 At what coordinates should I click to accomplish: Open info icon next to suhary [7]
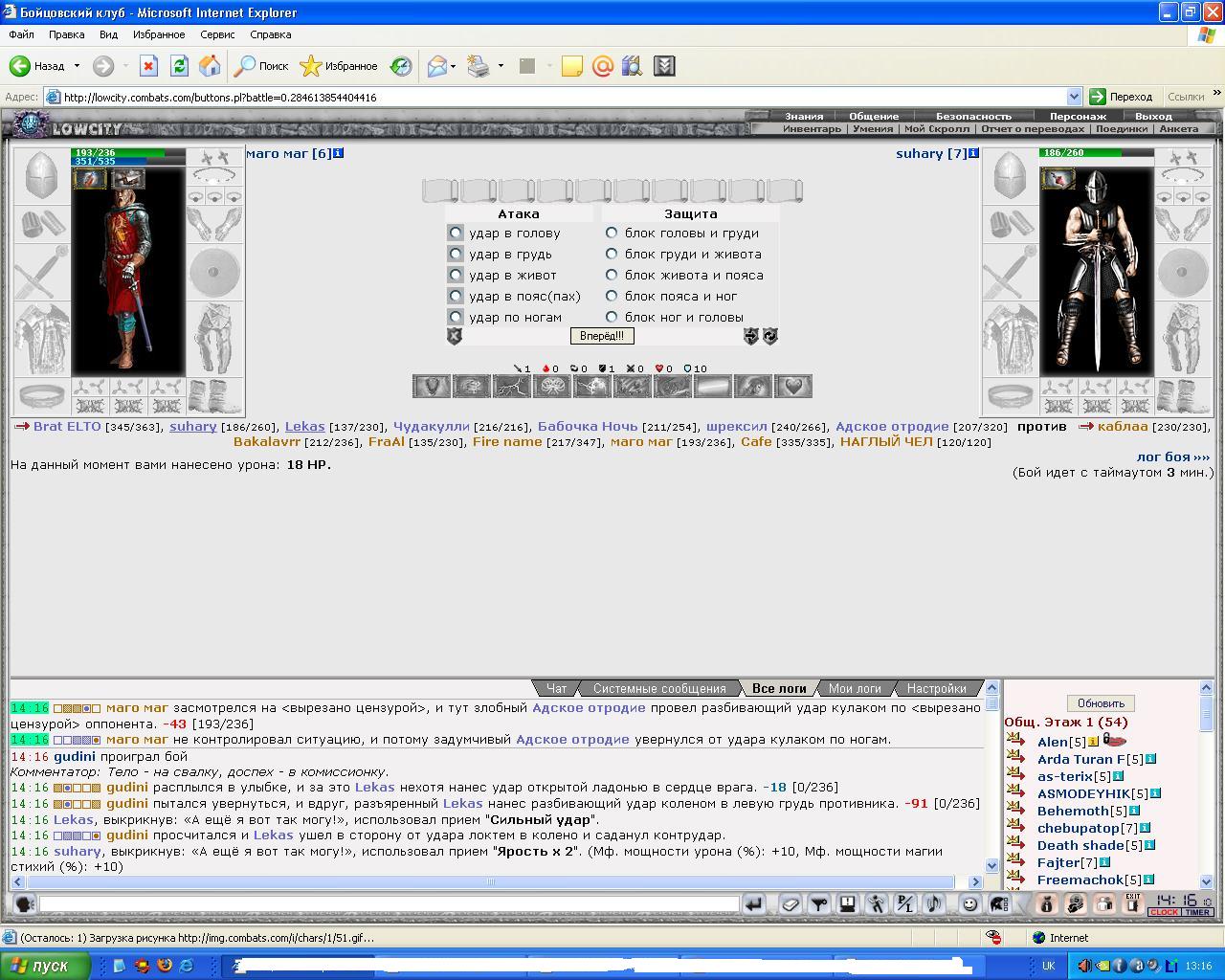pos(973,153)
